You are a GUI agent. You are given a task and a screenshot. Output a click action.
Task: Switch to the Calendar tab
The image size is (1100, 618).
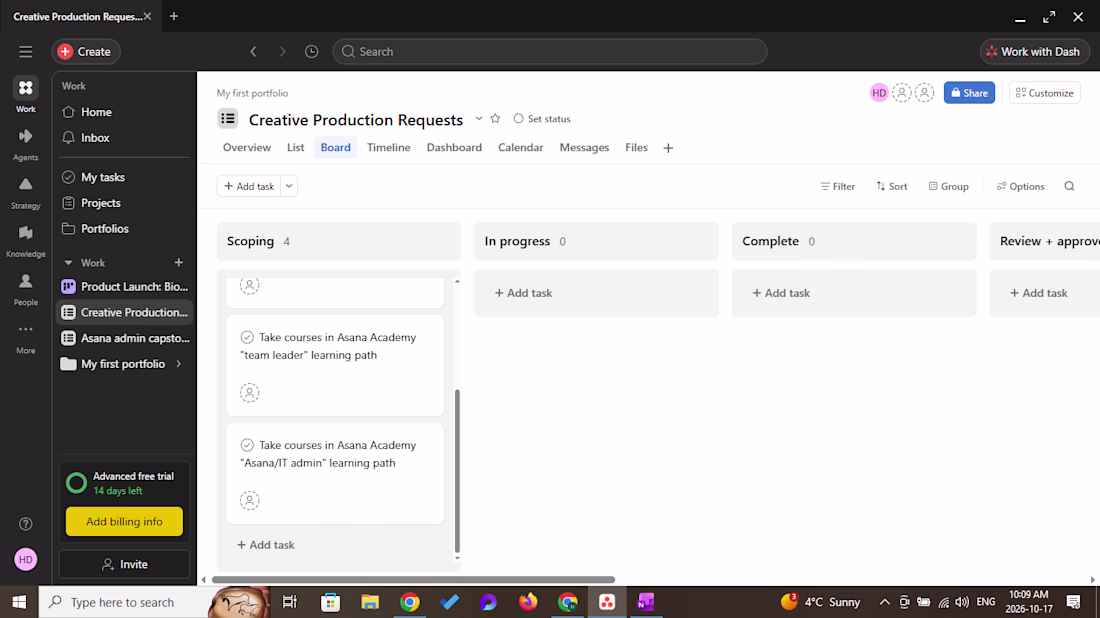click(x=521, y=147)
